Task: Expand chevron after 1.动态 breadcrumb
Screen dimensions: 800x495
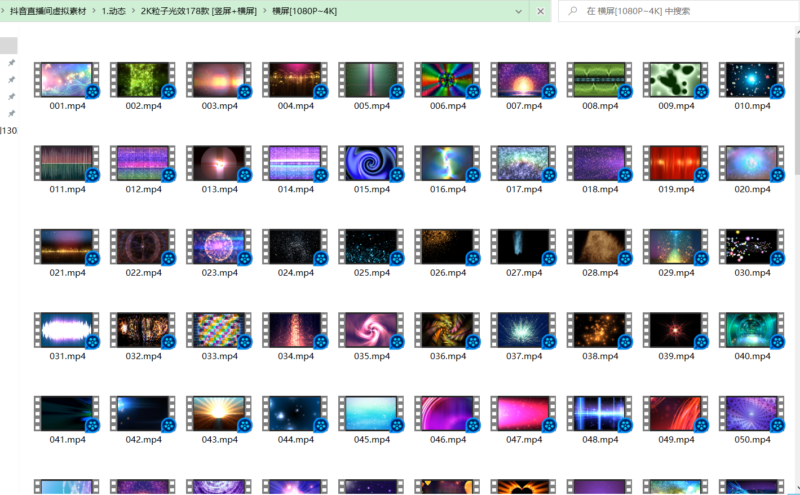Action: [x=132, y=11]
